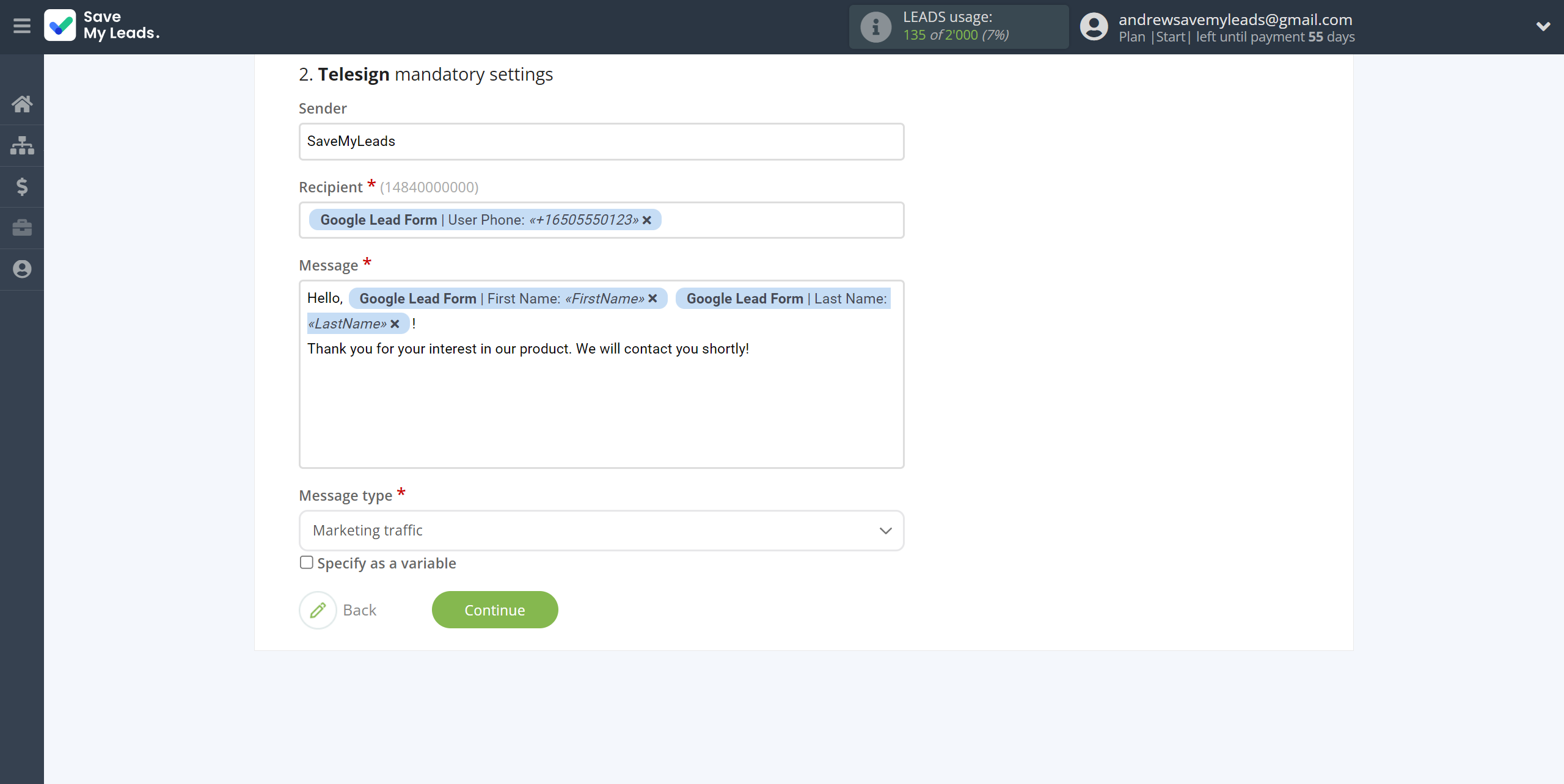Viewport: 1564px width, 784px height.
Task: Focus the Sender input field
Action: click(601, 142)
